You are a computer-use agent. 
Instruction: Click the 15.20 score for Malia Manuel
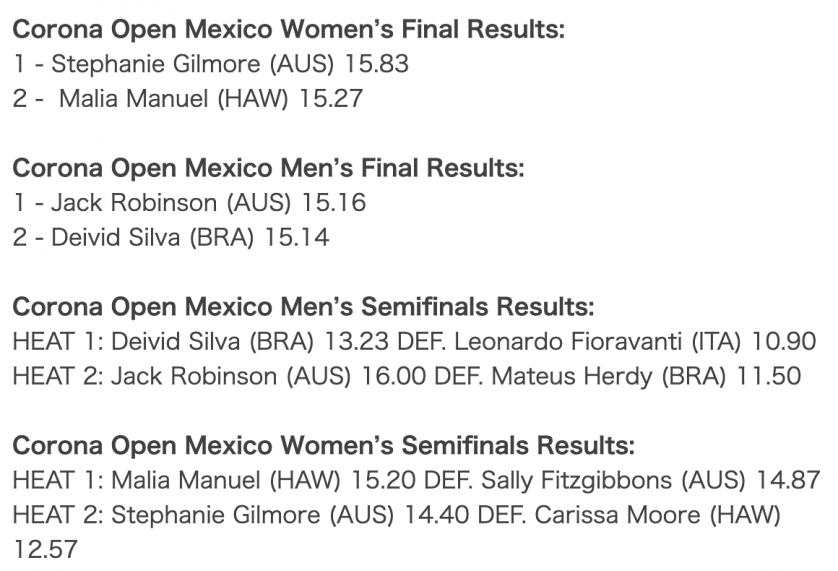383,481
